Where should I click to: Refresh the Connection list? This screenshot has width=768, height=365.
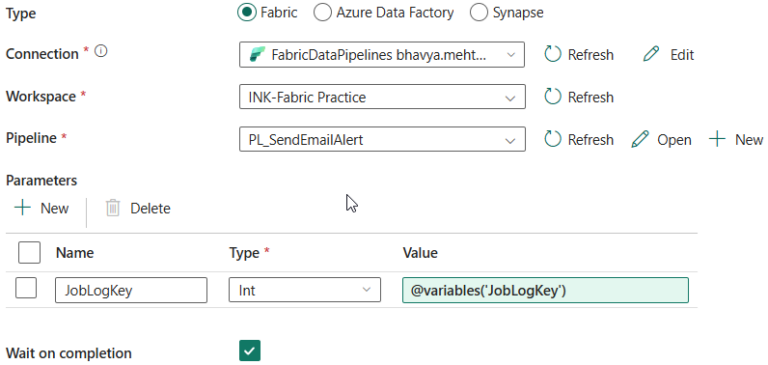point(579,54)
